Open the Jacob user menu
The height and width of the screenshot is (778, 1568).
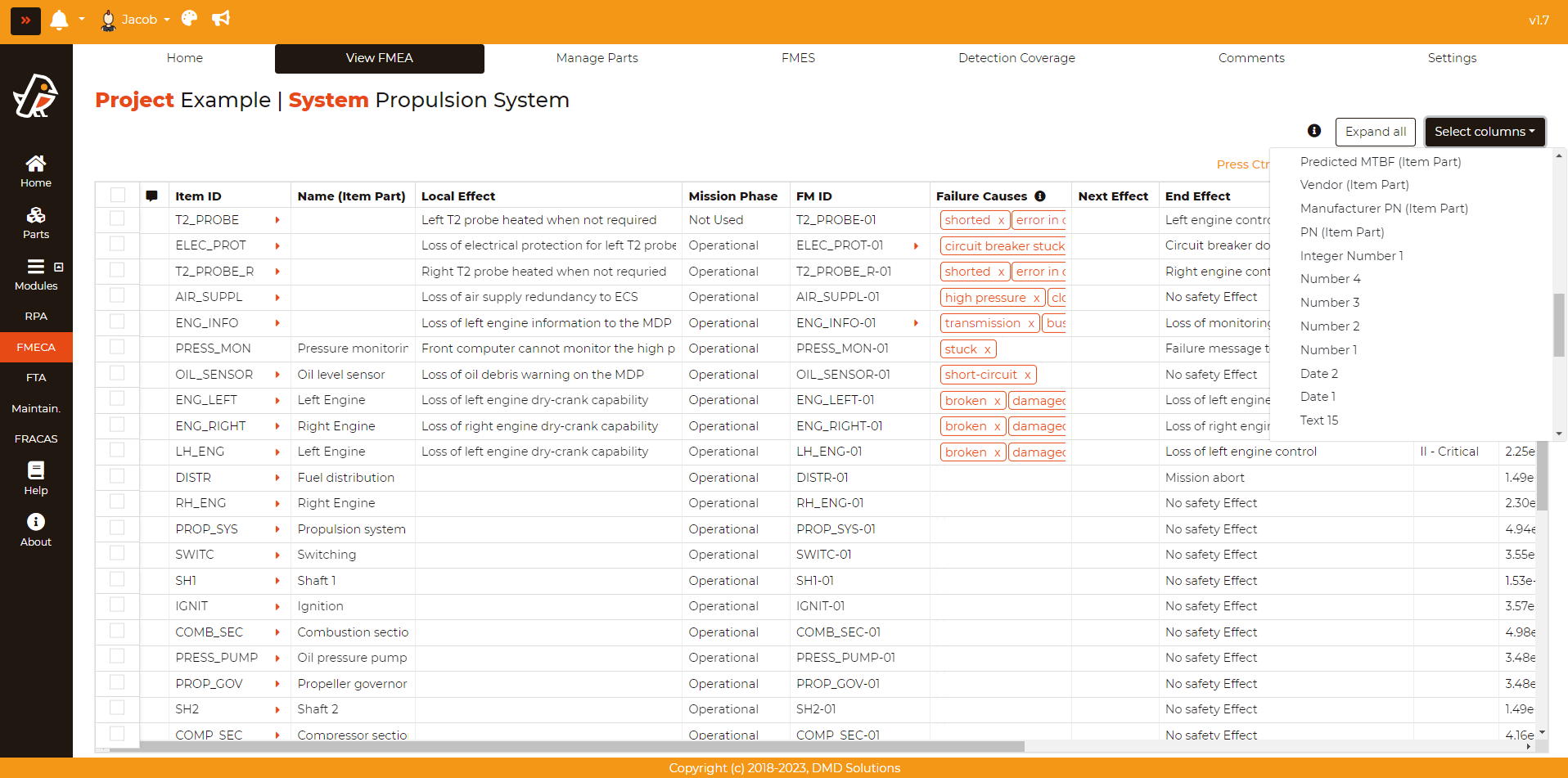135,20
